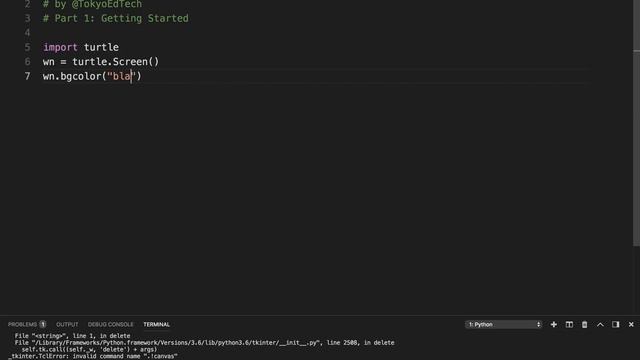
Task: Open the terminal selector dropdown showing 1: Python
Action: (x=504, y=324)
